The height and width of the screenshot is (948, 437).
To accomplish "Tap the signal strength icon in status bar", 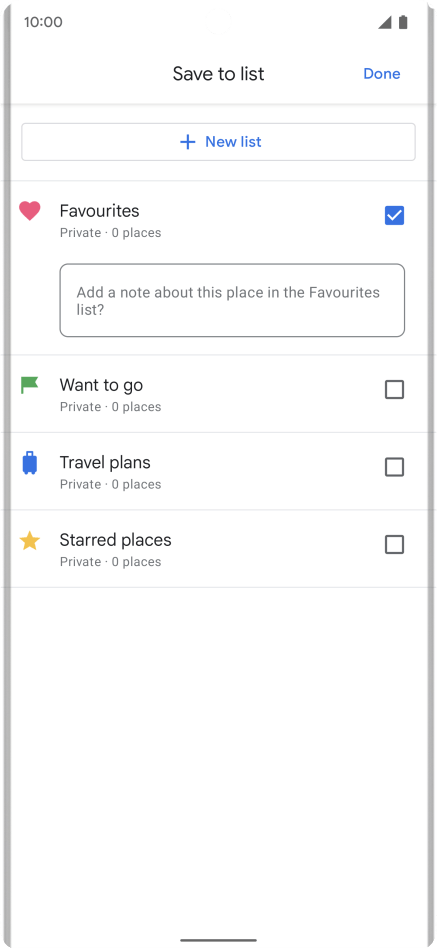I will (x=384, y=22).
